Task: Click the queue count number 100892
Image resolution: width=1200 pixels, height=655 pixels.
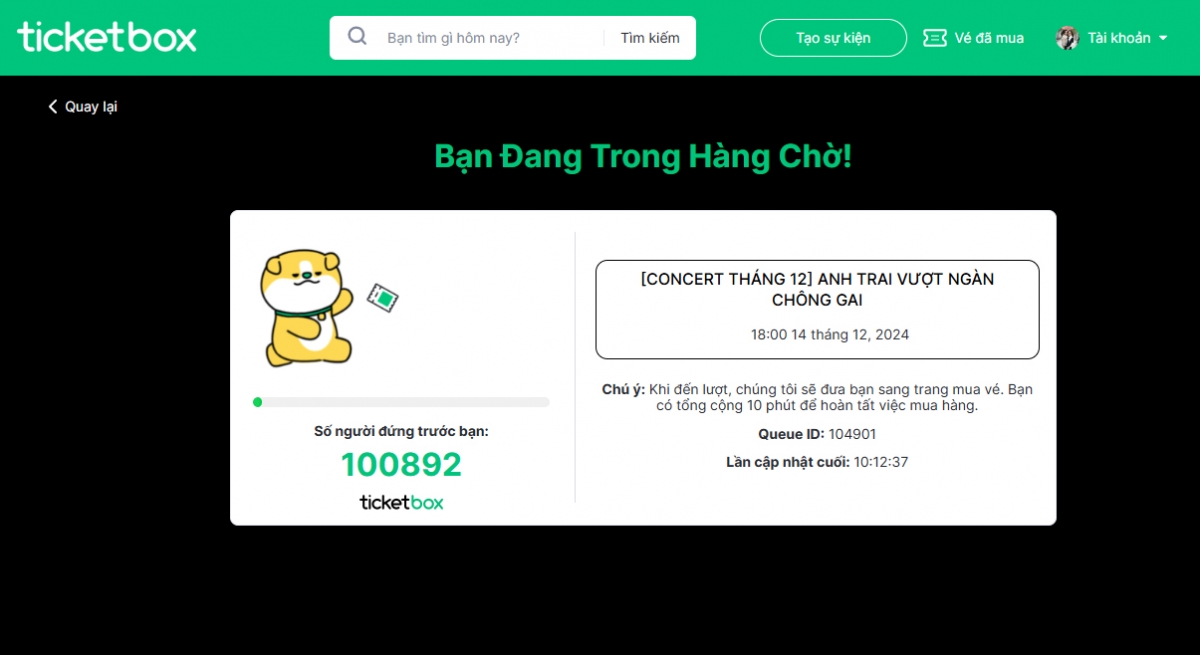Action: click(x=401, y=464)
